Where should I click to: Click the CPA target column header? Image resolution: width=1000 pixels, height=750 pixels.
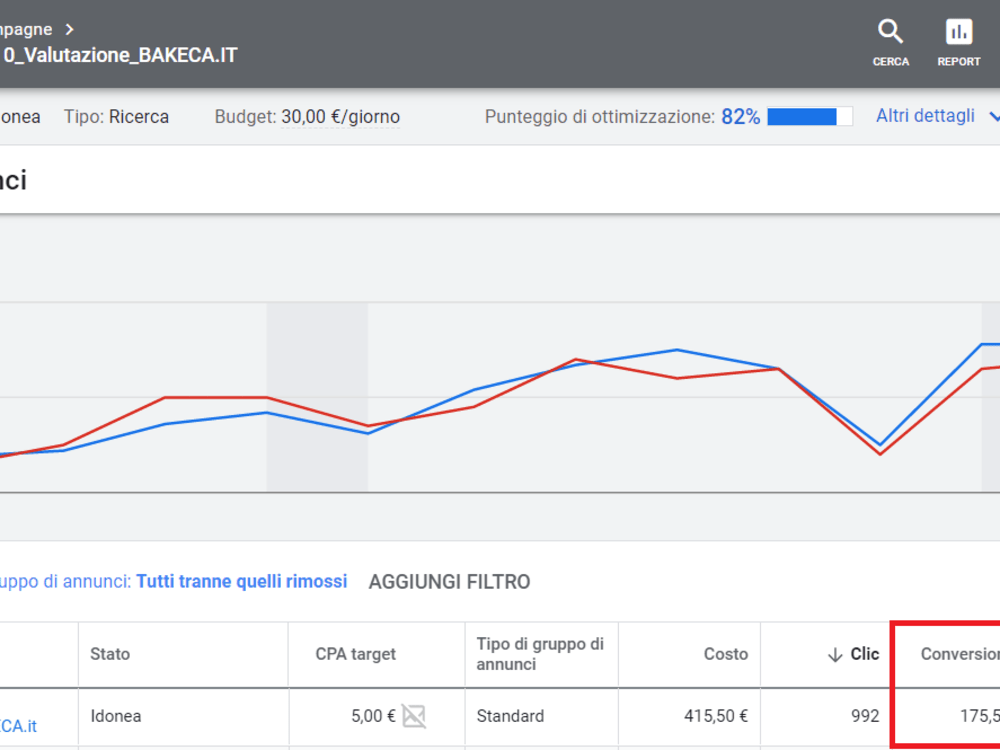pyautogui.click(x=355, y=654)
